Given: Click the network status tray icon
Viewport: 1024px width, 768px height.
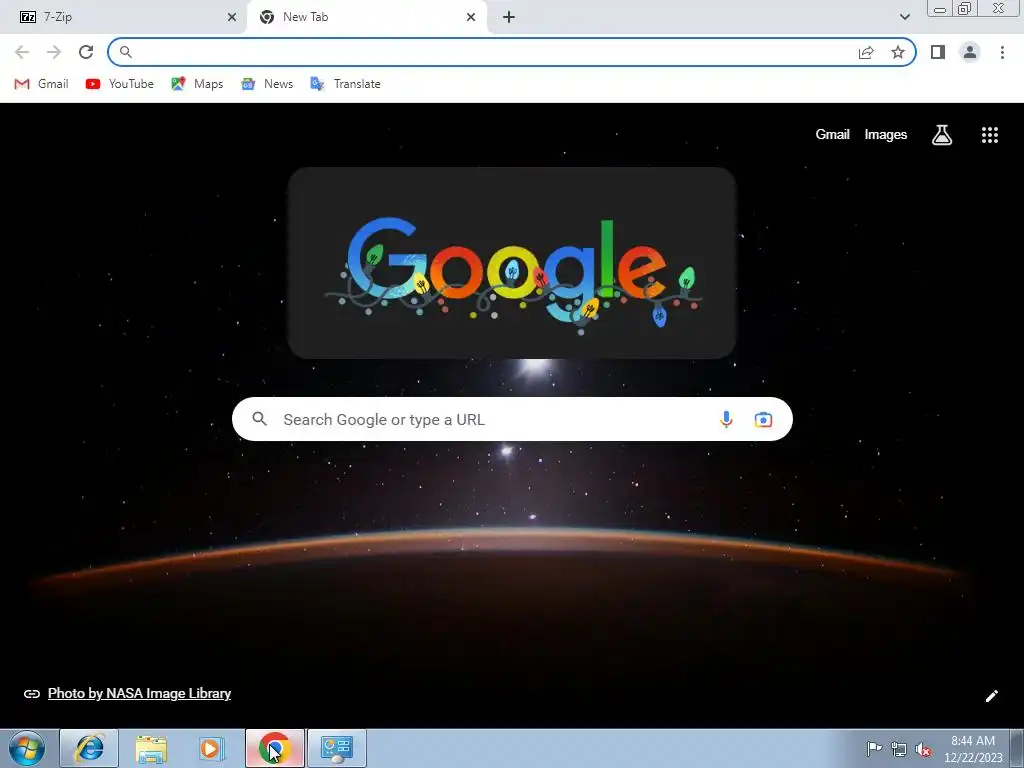Looking at the screenshot, I should pos(899,749).
